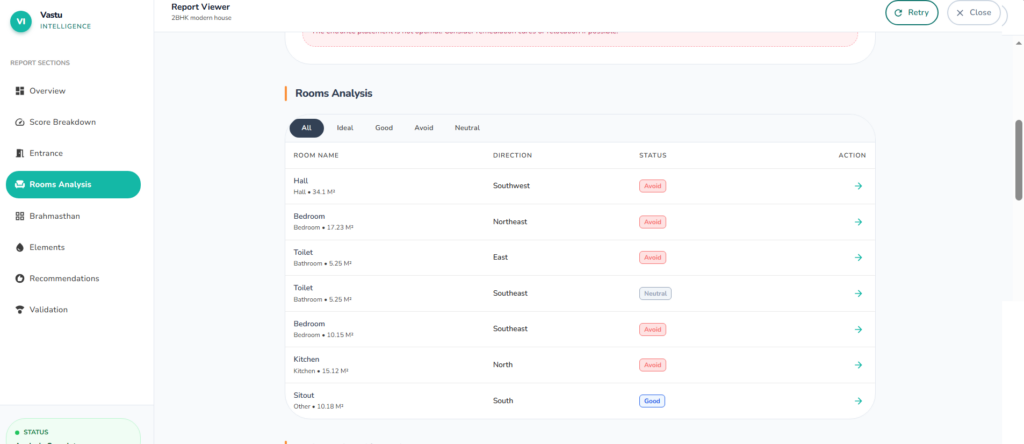Open Kitchen row action arrow
This screenshot has width=1024, height=444.
[x=858, y=366]
